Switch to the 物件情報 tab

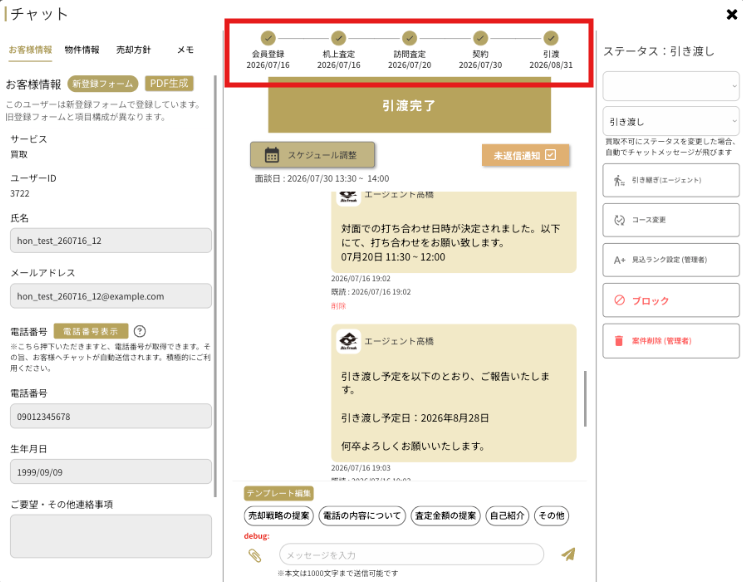coord(82,50)
